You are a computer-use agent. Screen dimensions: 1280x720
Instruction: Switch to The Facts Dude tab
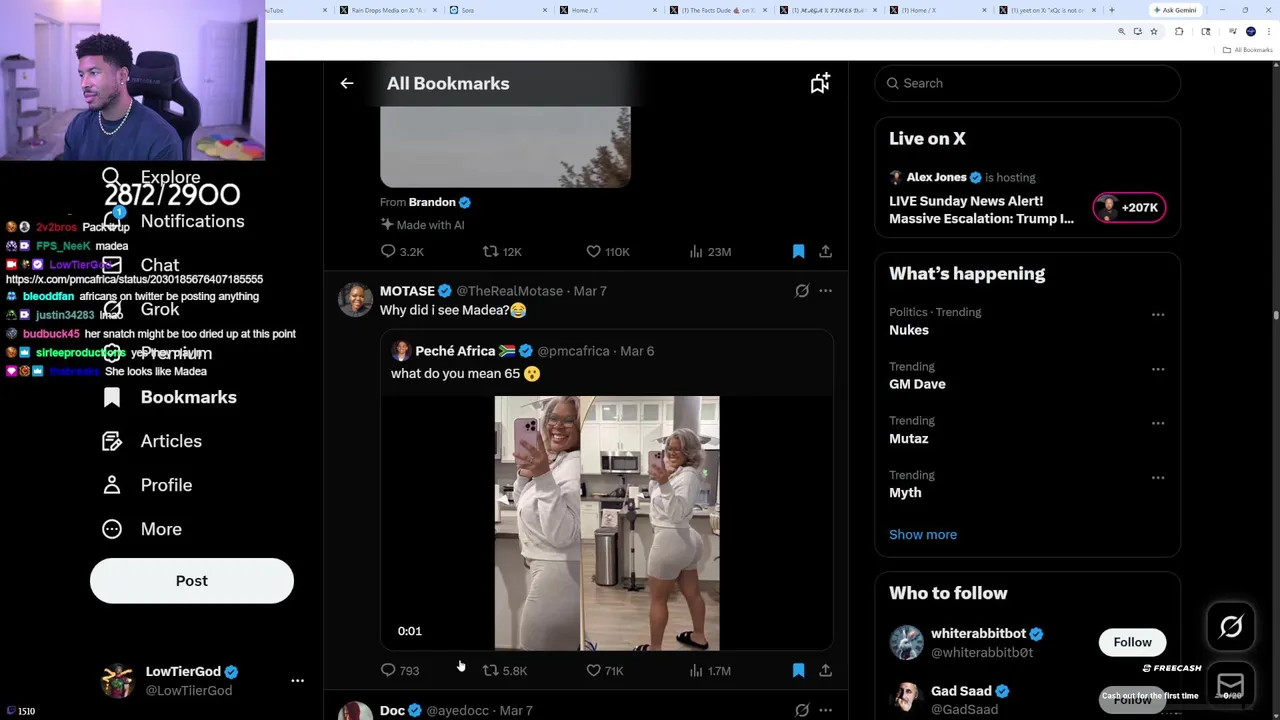coord(715,10)
